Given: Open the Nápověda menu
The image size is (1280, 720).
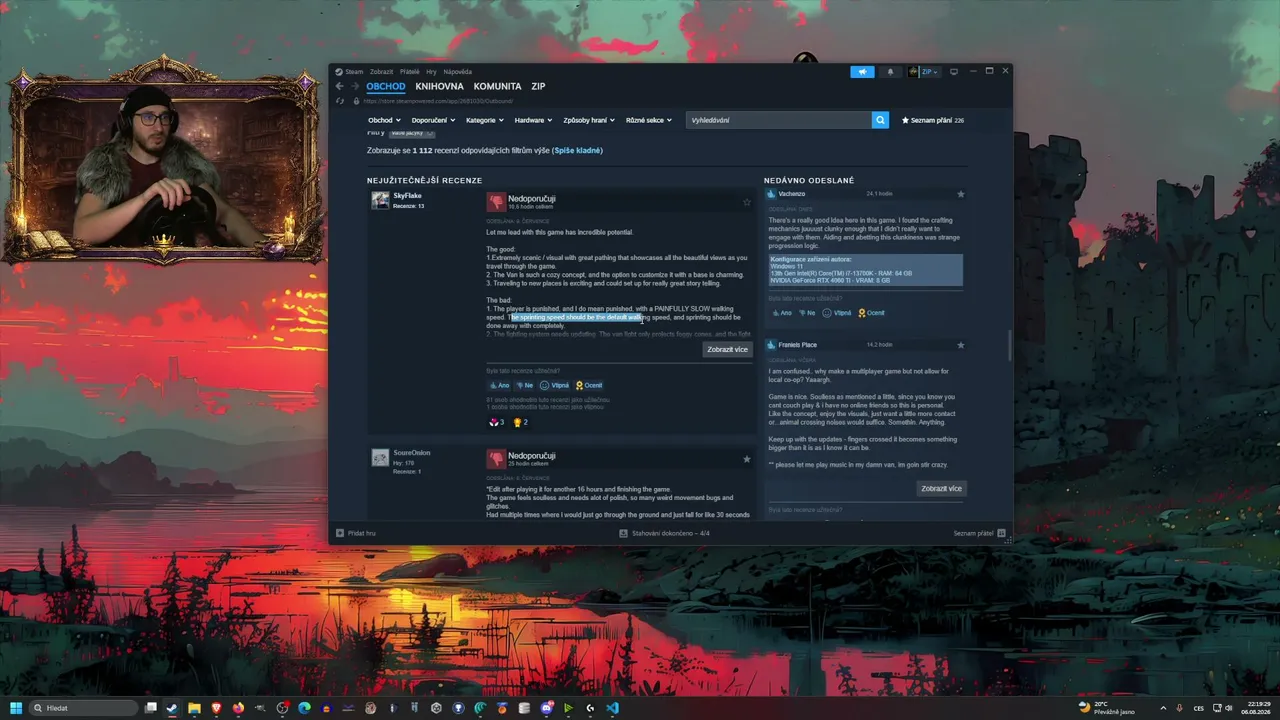Looking at the screenshot, I should tap(457, 72).
